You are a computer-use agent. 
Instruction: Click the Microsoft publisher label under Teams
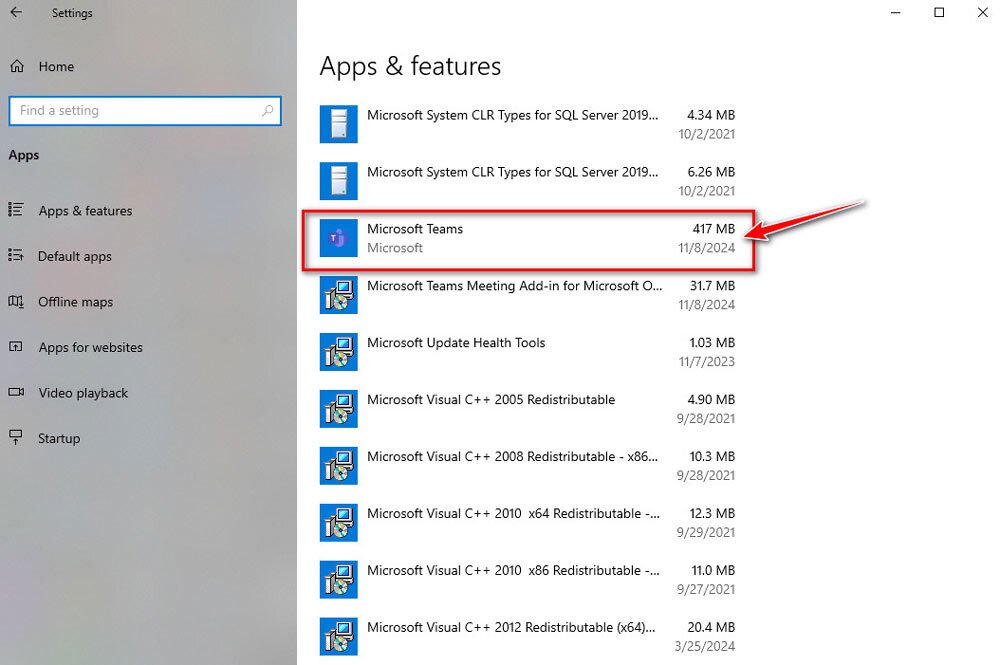395,248
